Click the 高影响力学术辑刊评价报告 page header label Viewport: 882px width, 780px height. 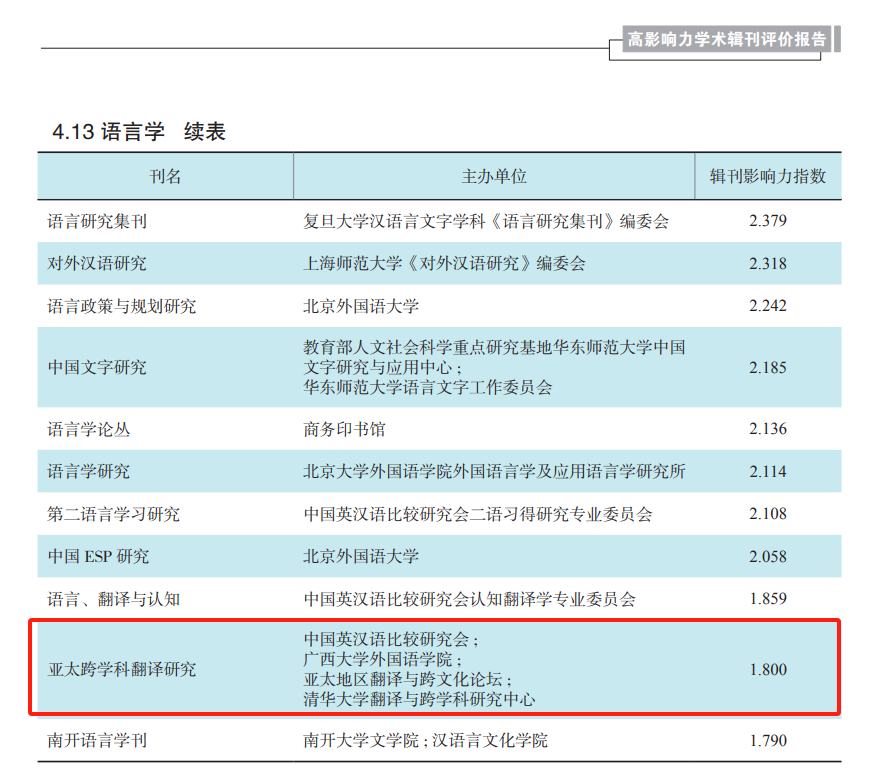click(x=726, y=40)
